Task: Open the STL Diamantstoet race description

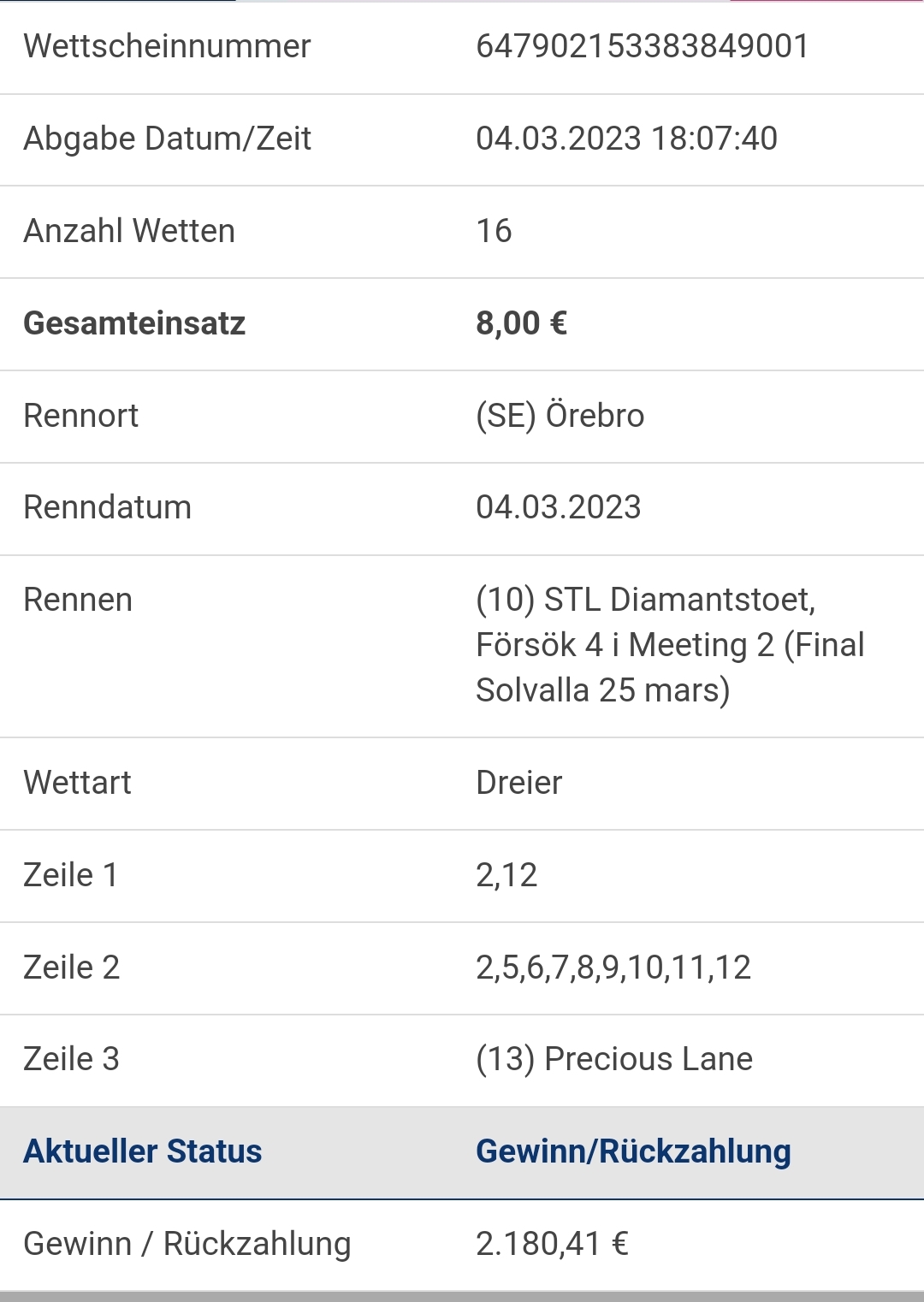Action: click(670, 645)
